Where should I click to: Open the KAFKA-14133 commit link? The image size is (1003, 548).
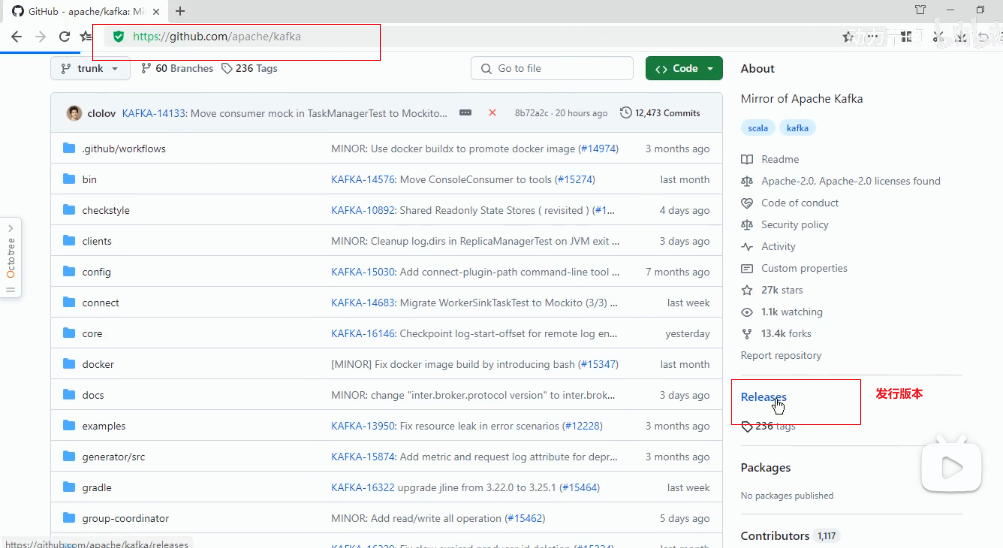click(x=154, y=113)
